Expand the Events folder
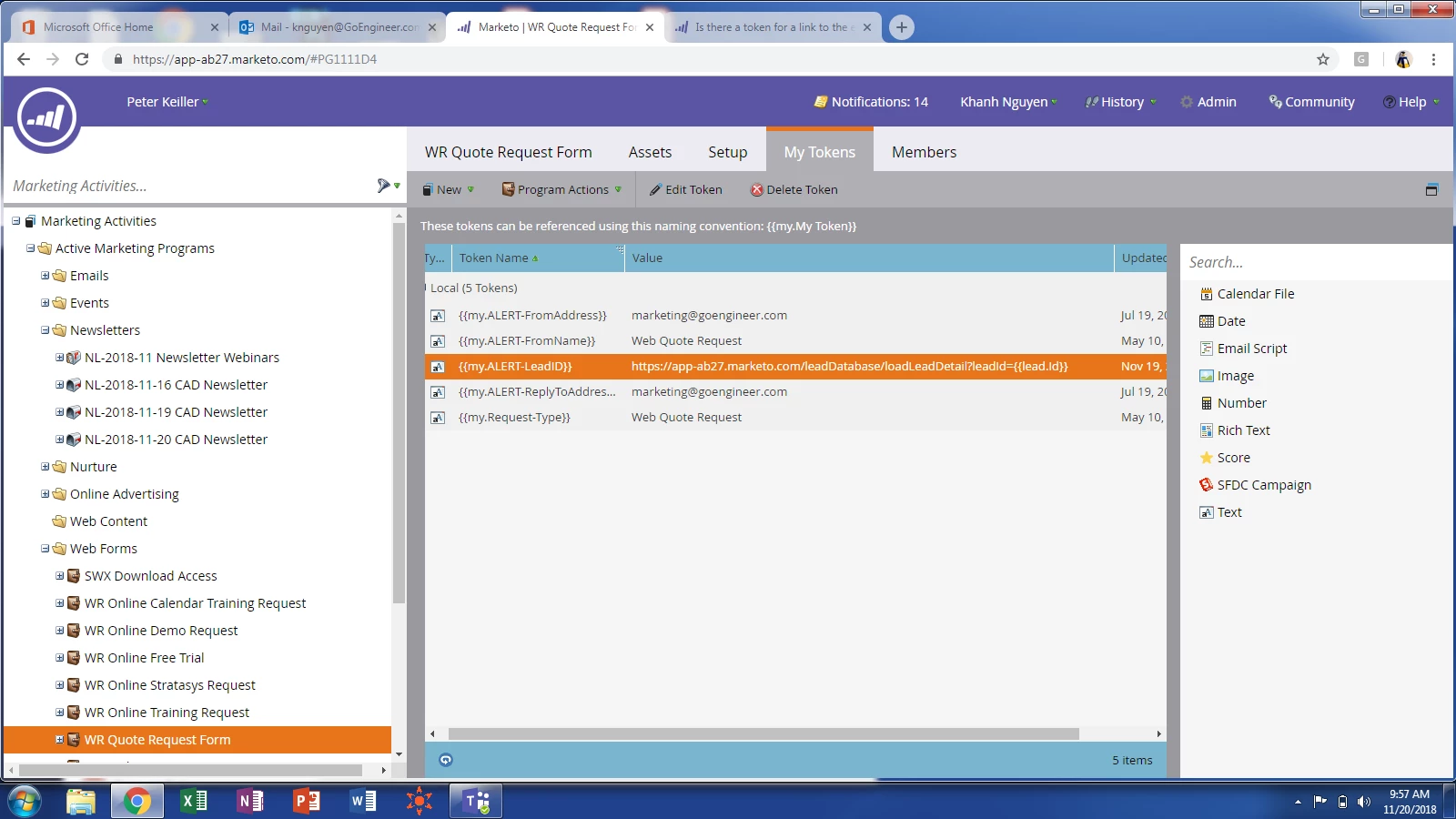This screenshot has height=819, width=1456. [x=45, y=303]
